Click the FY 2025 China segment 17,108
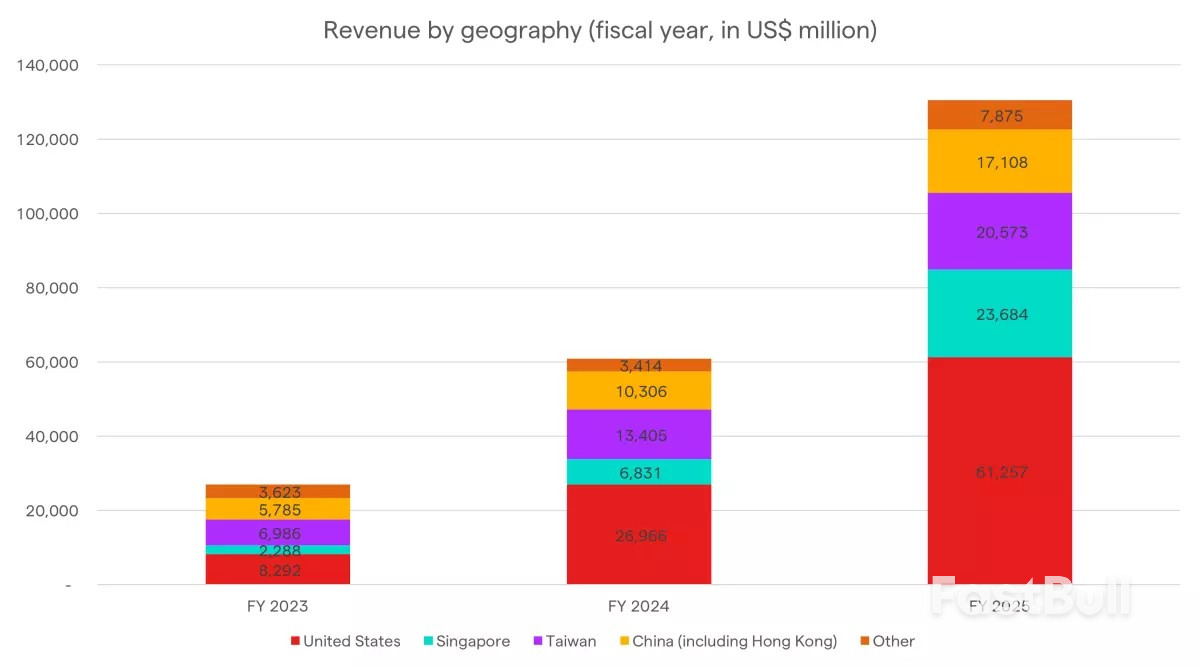 999,161
